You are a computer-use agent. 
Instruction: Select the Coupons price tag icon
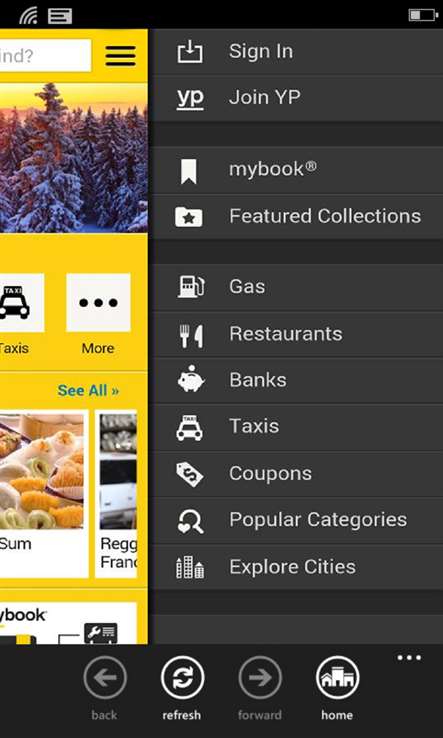pyautogui.click(x=190, y=474)
